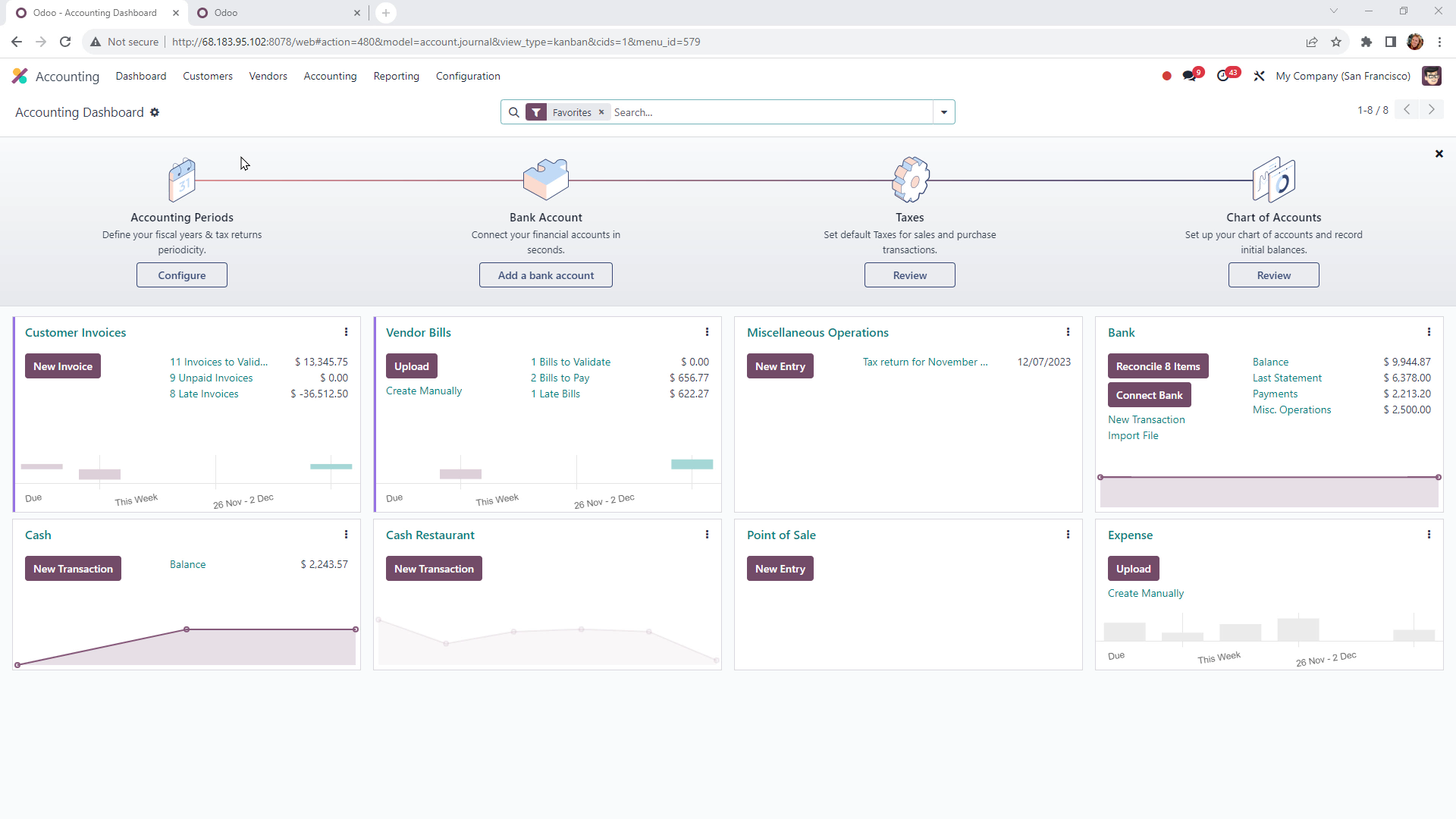Open the Vendors menu

point(268,76)
